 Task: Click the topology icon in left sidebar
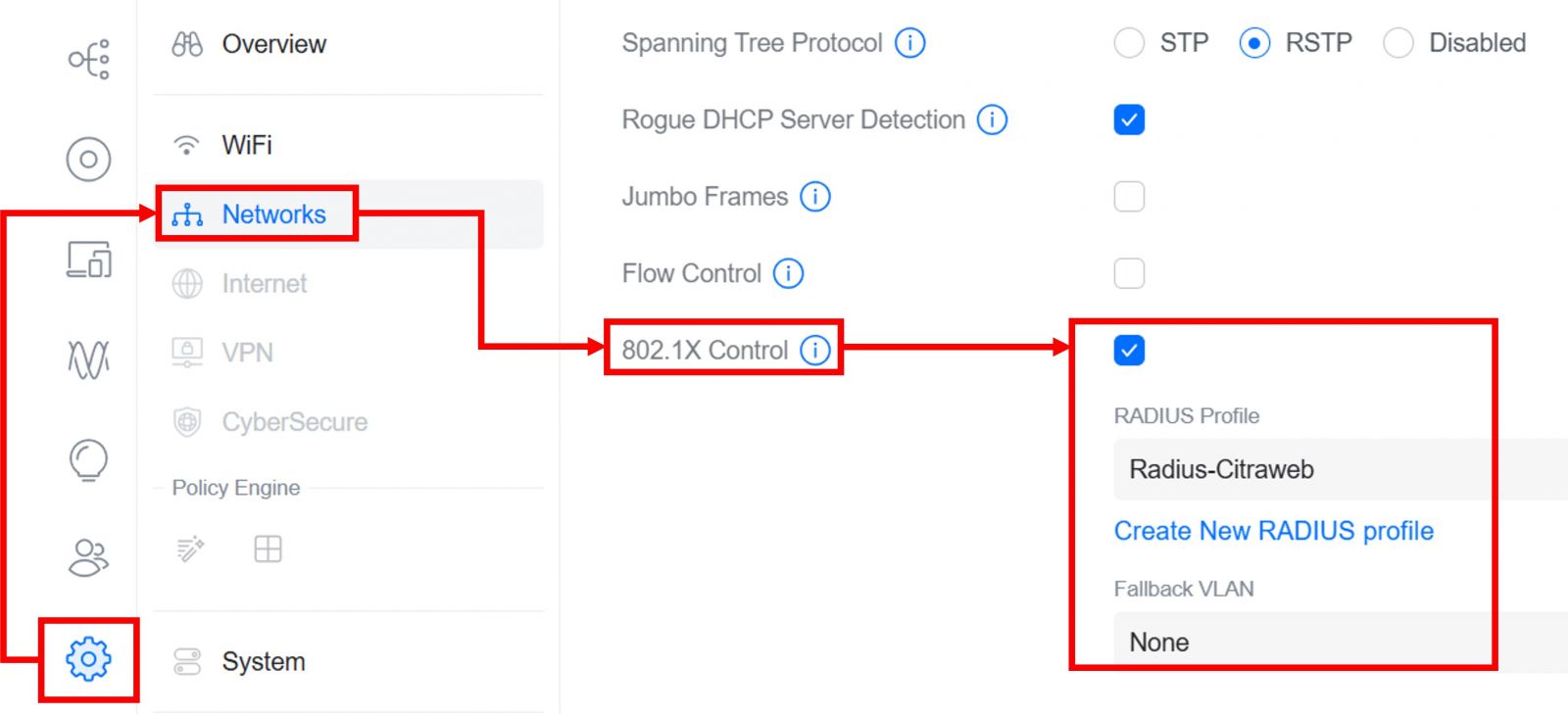[88, 60]
